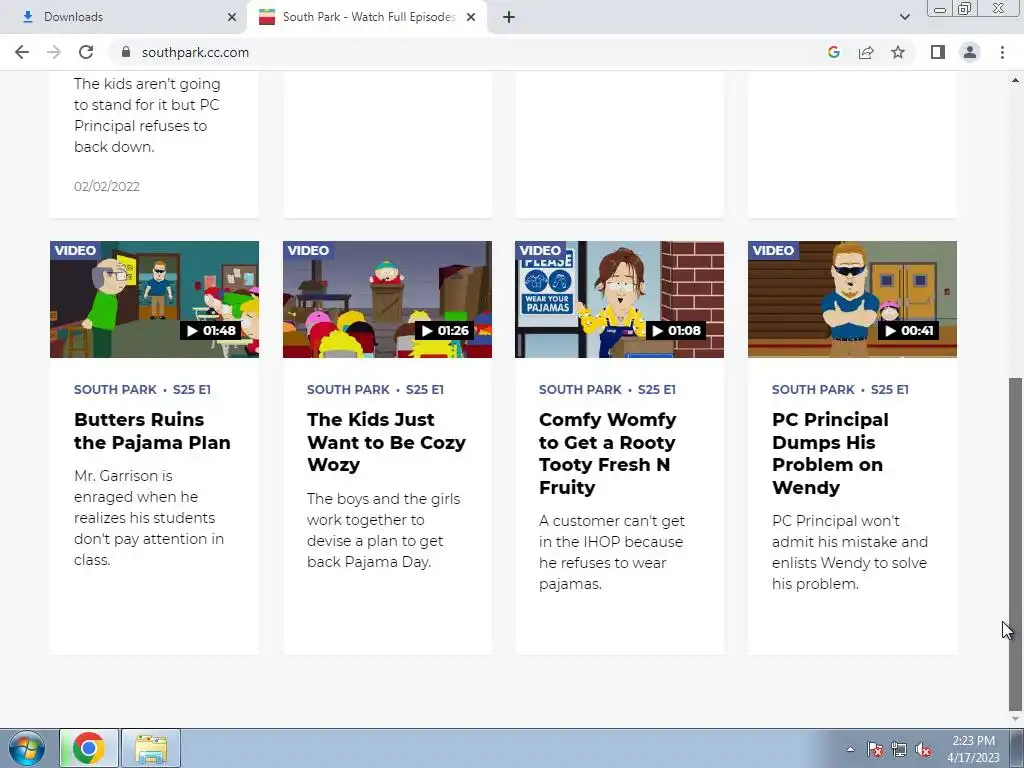Viewport: 1024px width, 768px height.
Task: Click 'SOUTH PARK • S25 E1' above Comfy Womfy title
Action: (607, 389)
